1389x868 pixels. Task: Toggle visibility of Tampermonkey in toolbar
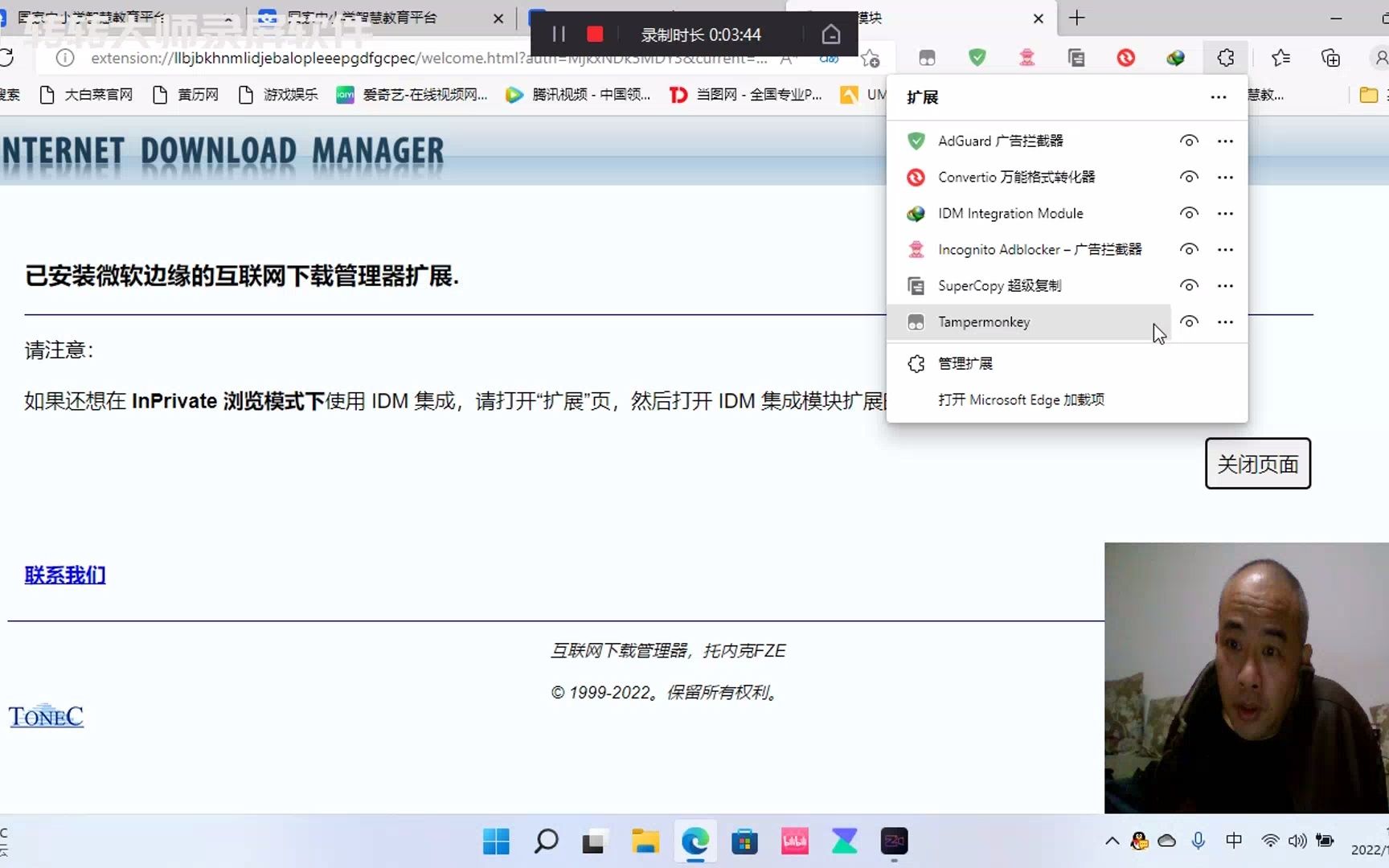tap(1189, 321)
